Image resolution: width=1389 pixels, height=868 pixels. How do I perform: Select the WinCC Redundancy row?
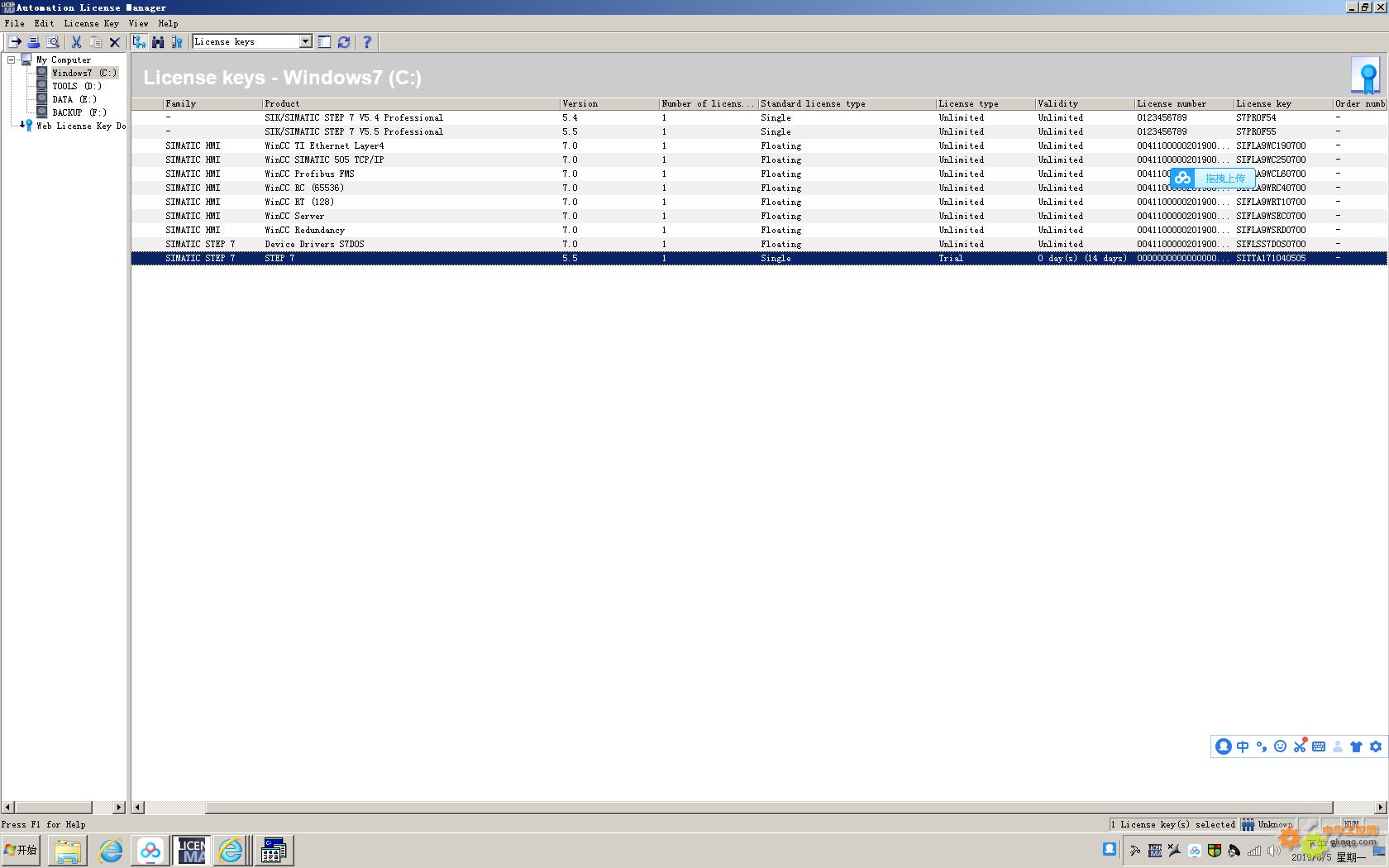pyautogui.click(x=759, y=230)
